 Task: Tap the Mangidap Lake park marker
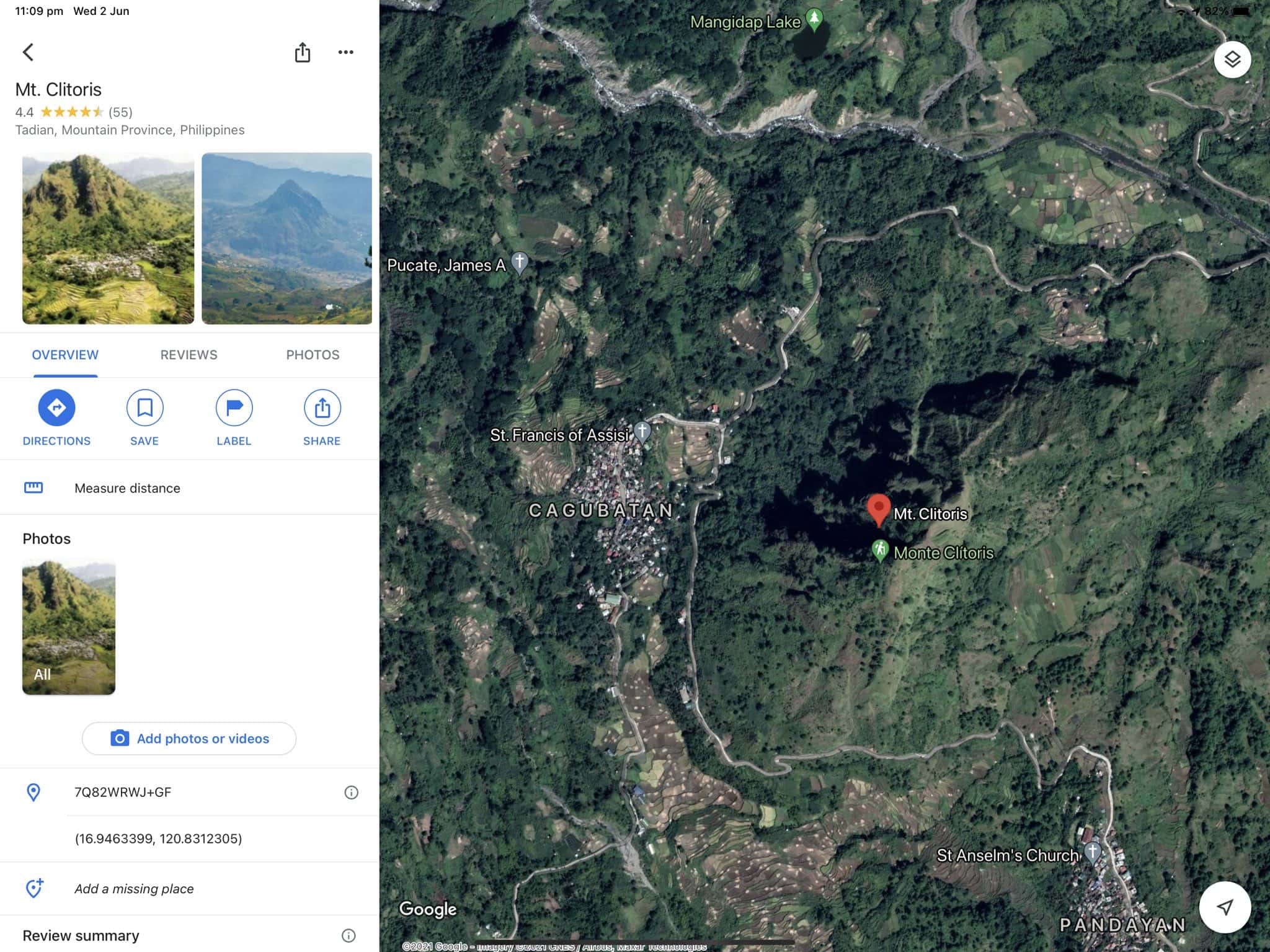814,19
